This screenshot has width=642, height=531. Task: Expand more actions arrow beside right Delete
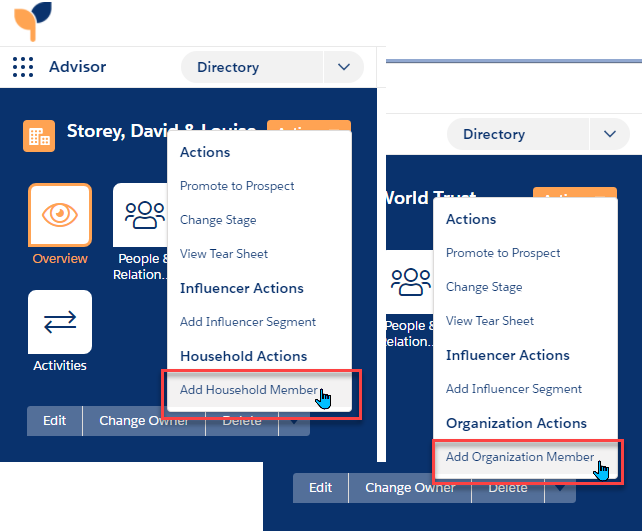pos(560,488)
